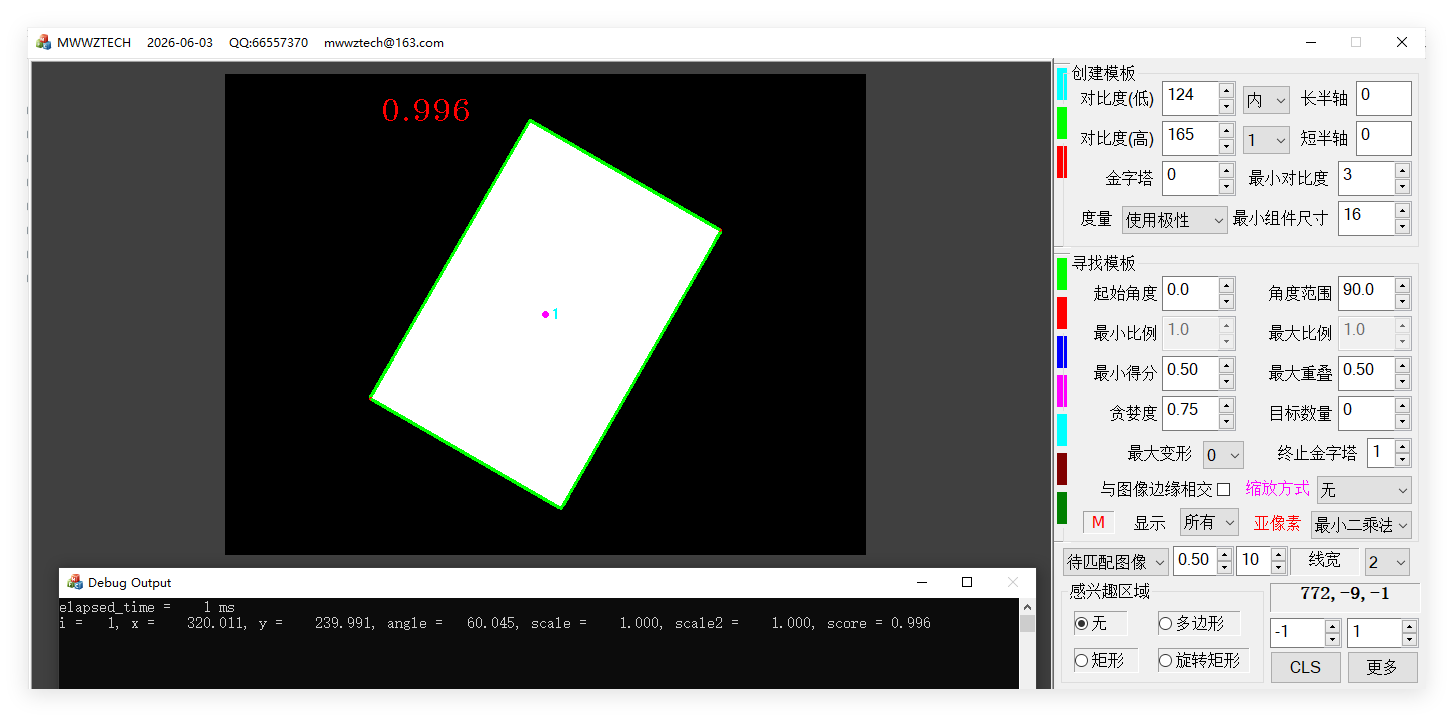
Task: Click the cyan swatch beside 创建模板
Action: click(1062, 84)
